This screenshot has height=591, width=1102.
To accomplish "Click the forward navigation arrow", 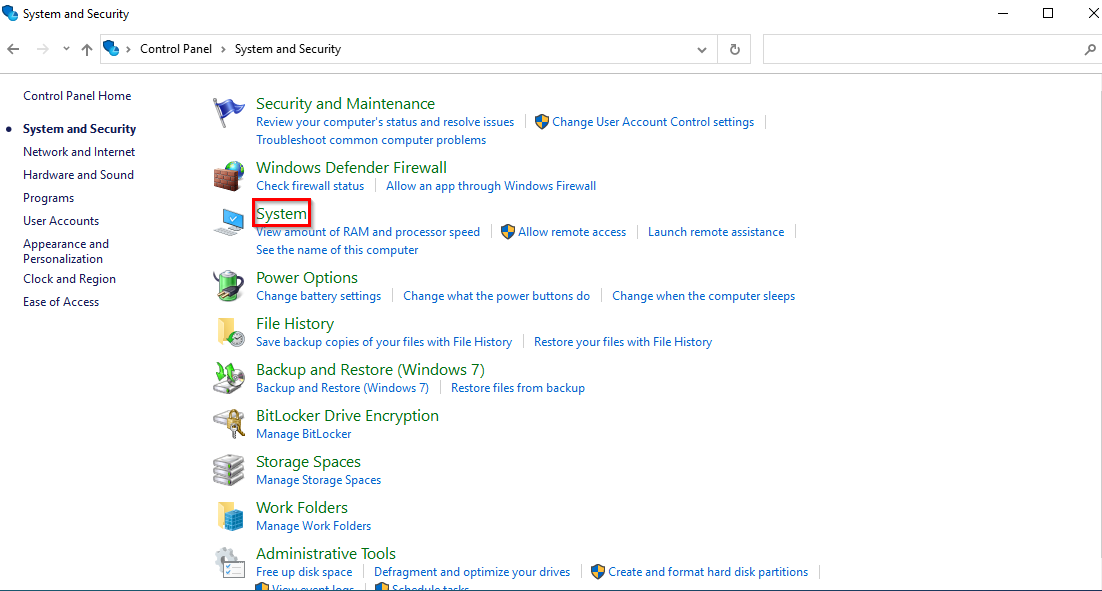I will point(42,49).
